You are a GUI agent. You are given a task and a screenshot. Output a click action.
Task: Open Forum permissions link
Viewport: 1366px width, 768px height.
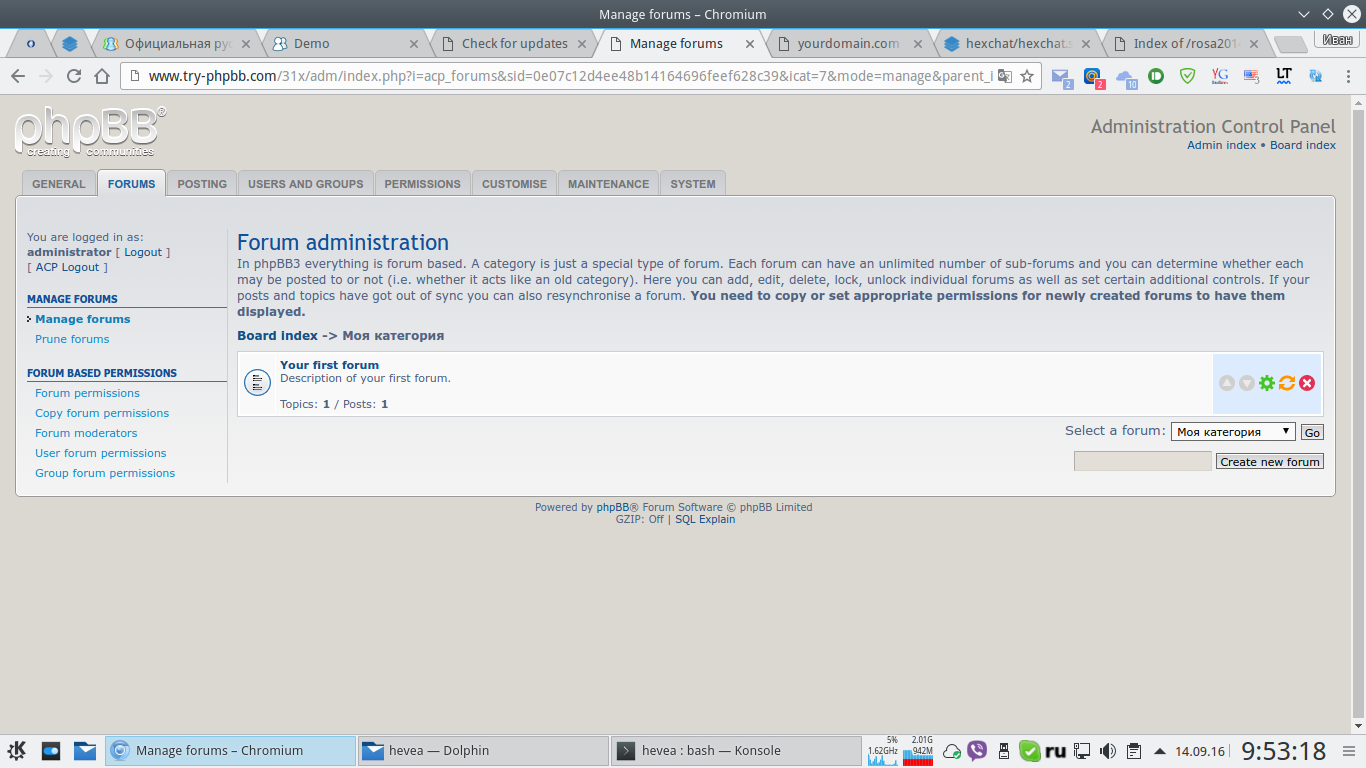(87, 393)
